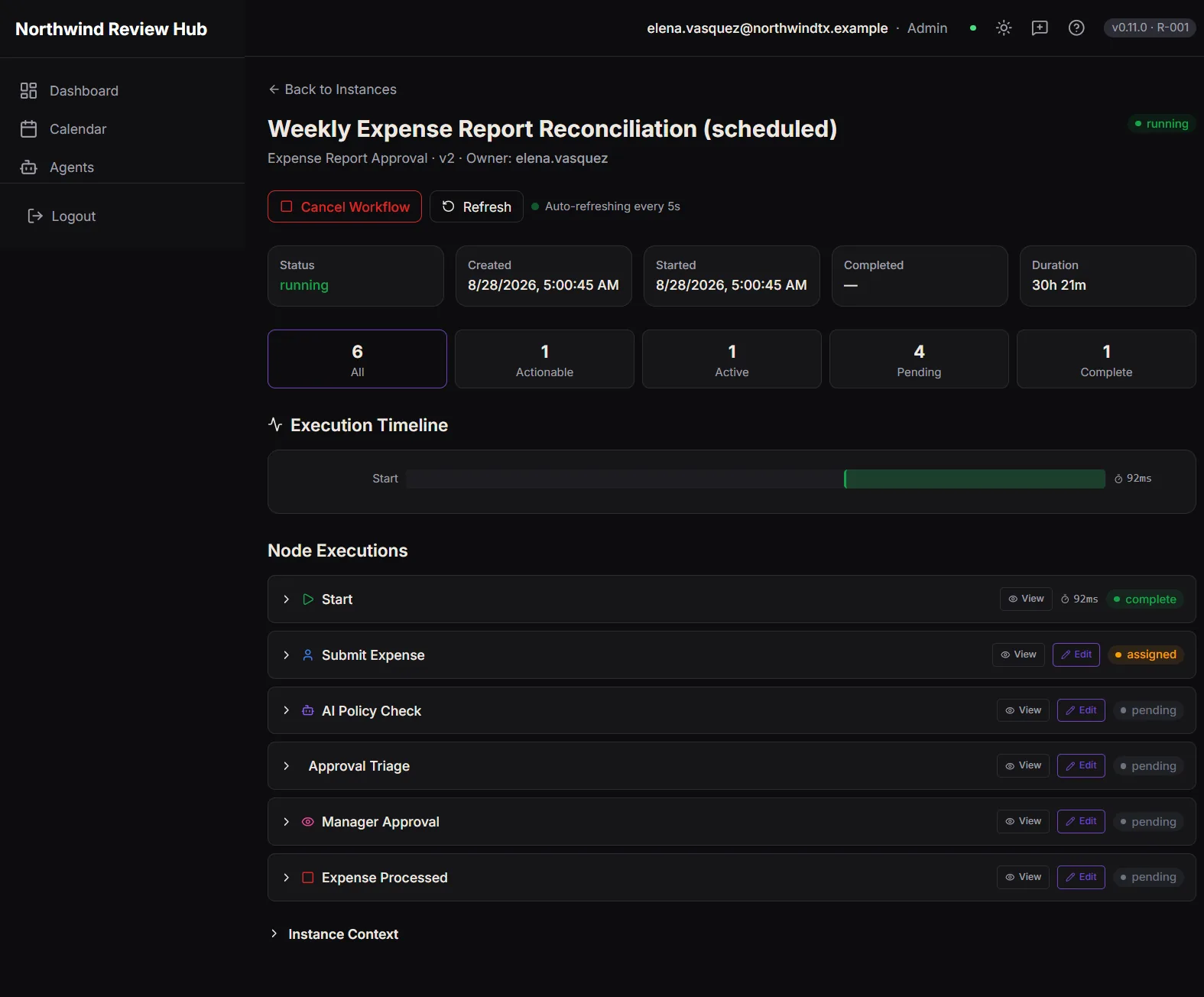View the Start node details
Screen dimensions: 1204x997
[1026, 599]
